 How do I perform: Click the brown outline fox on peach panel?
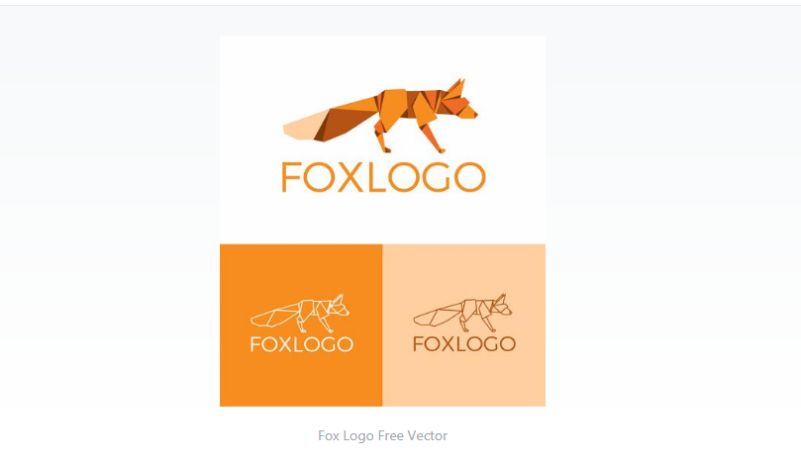tap(463, 313)
